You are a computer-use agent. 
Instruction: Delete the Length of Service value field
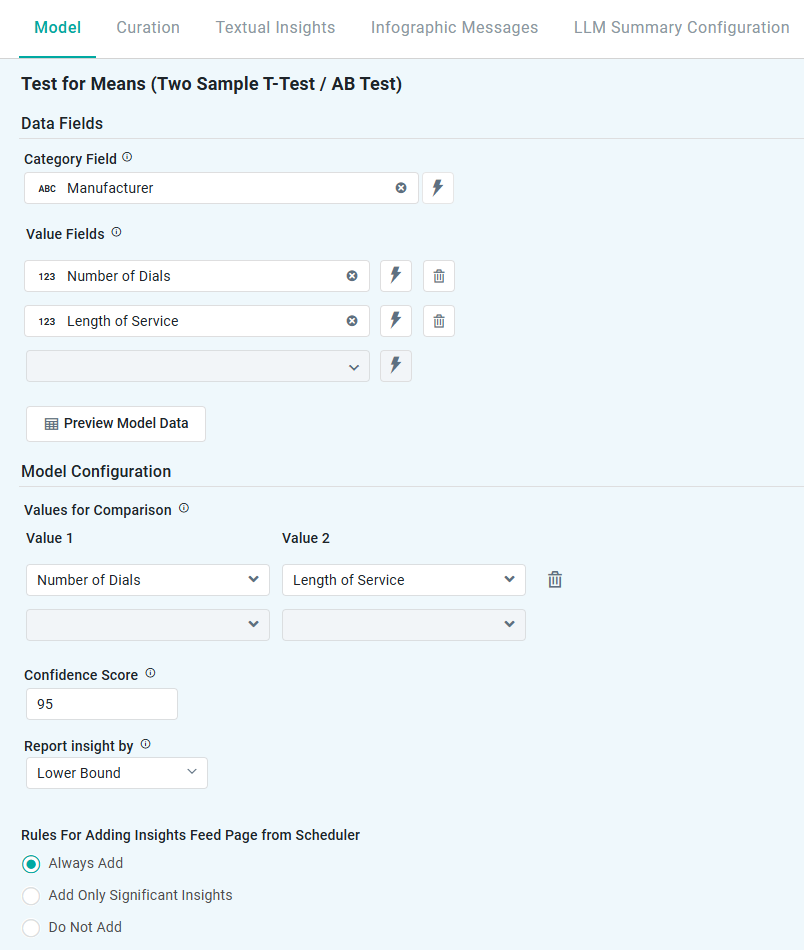pos(439,321)
